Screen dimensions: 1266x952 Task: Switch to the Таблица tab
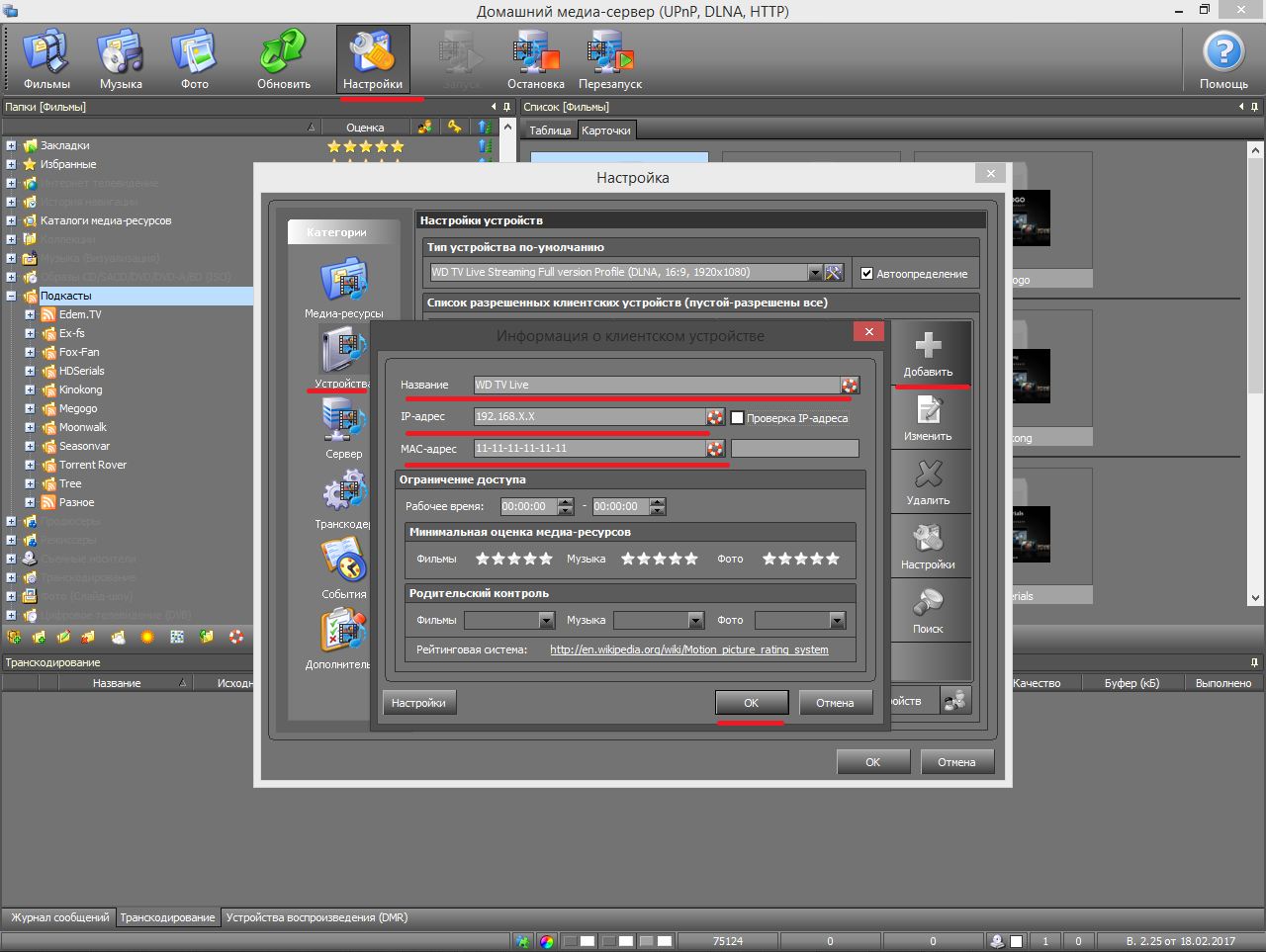point(550,130)
